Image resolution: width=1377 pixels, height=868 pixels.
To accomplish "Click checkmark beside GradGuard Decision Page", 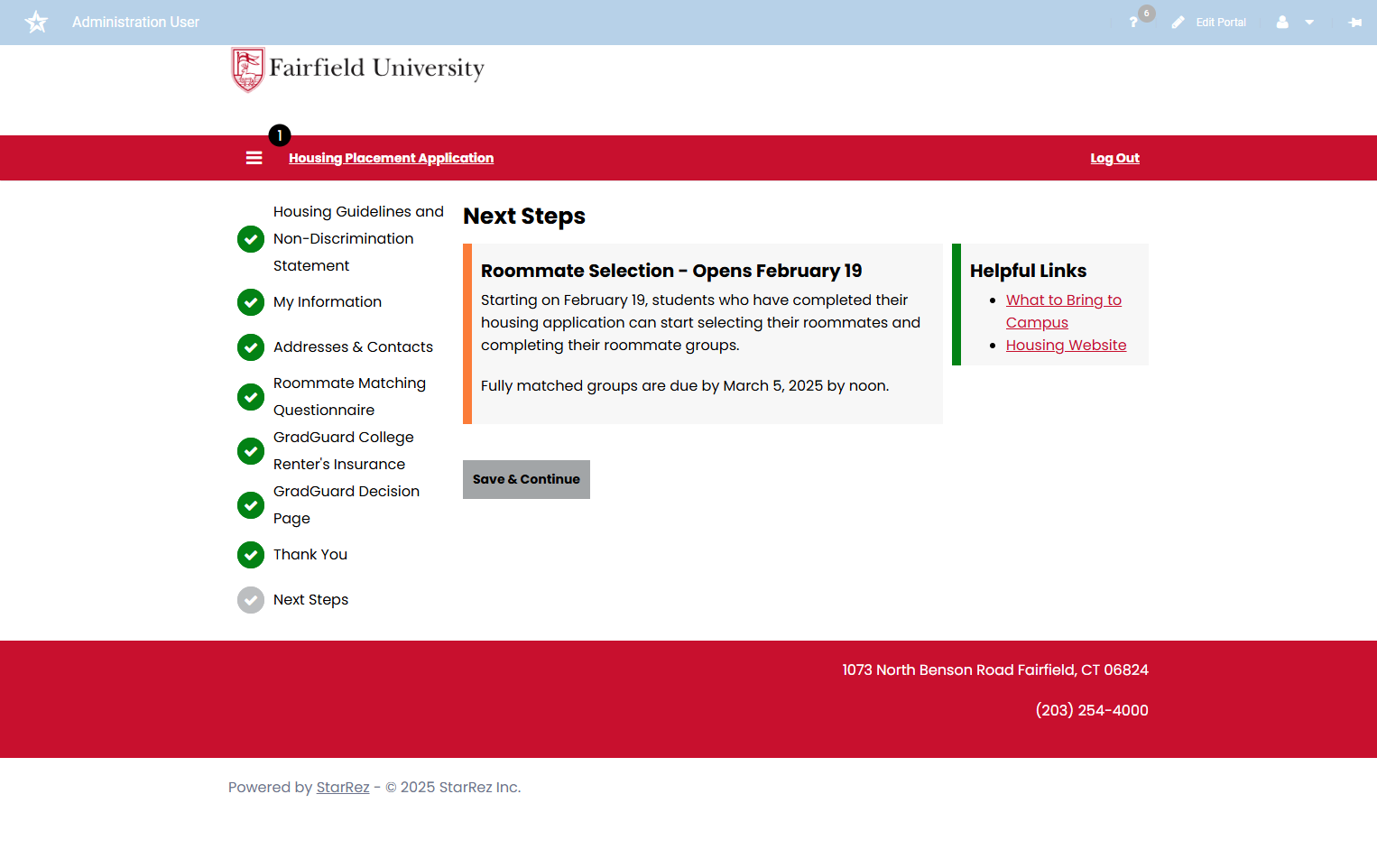I will coord(251,505).
